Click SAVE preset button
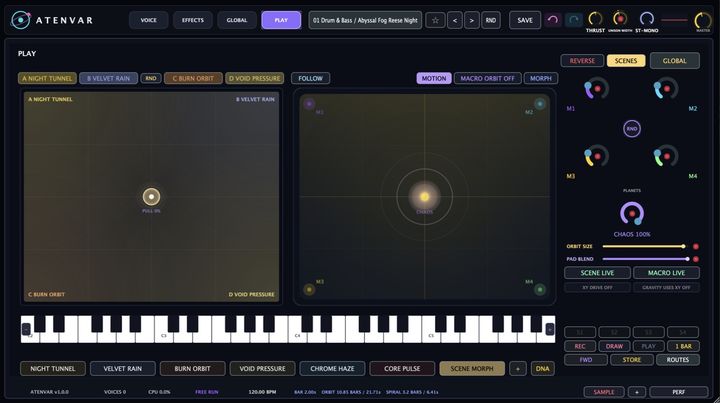The height and width of the screenshot is (403, 720). pos(525,20)
